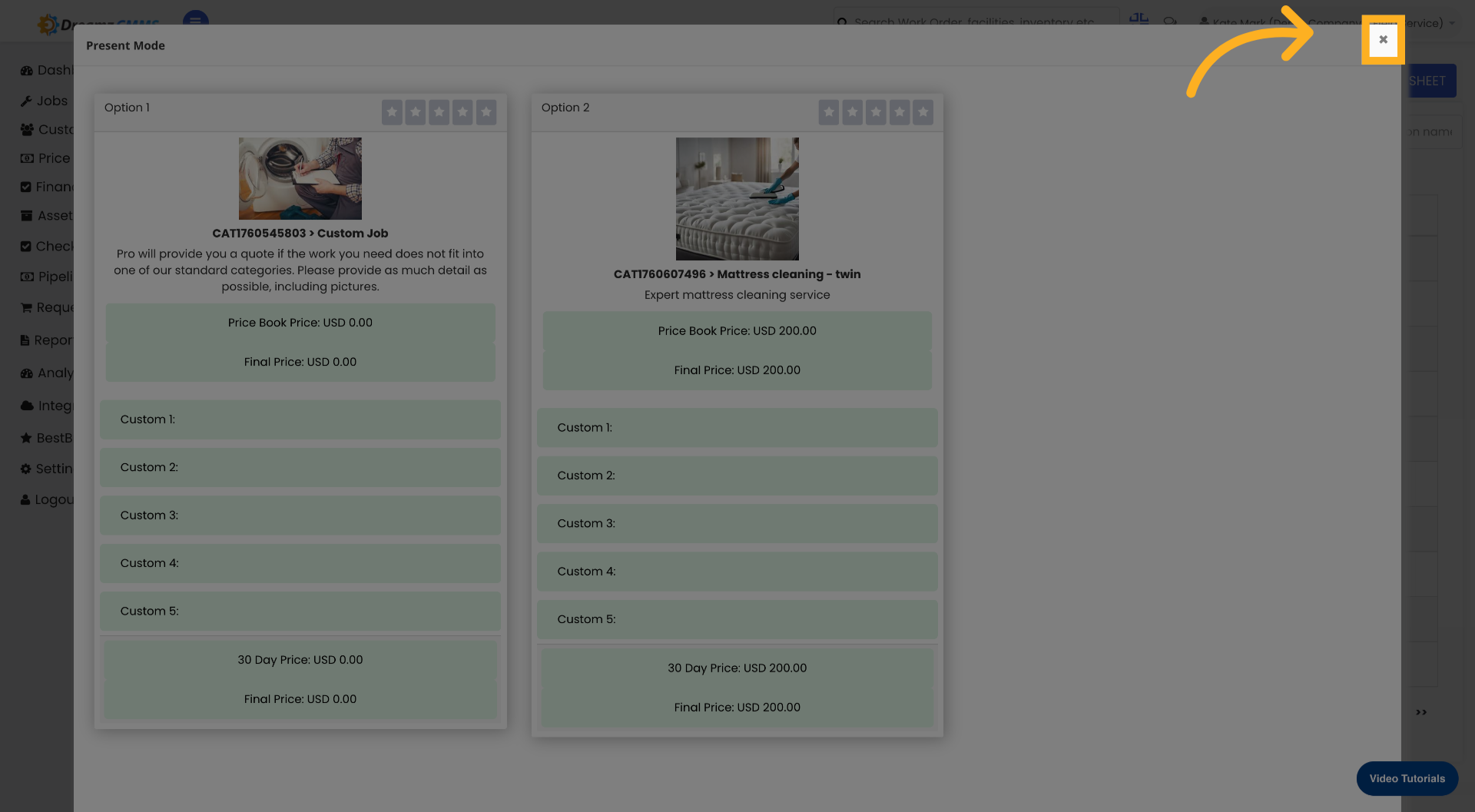Click the Price Book dollar icon
Viewport: 1475px width, 812px height.
click(x=27, y=158)
